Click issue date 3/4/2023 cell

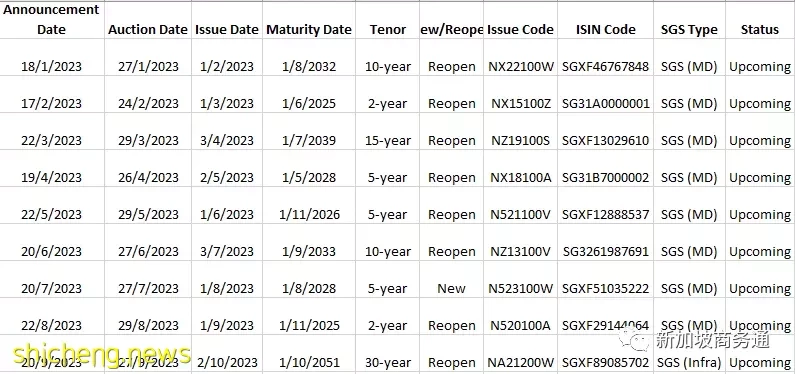[227, 132]
